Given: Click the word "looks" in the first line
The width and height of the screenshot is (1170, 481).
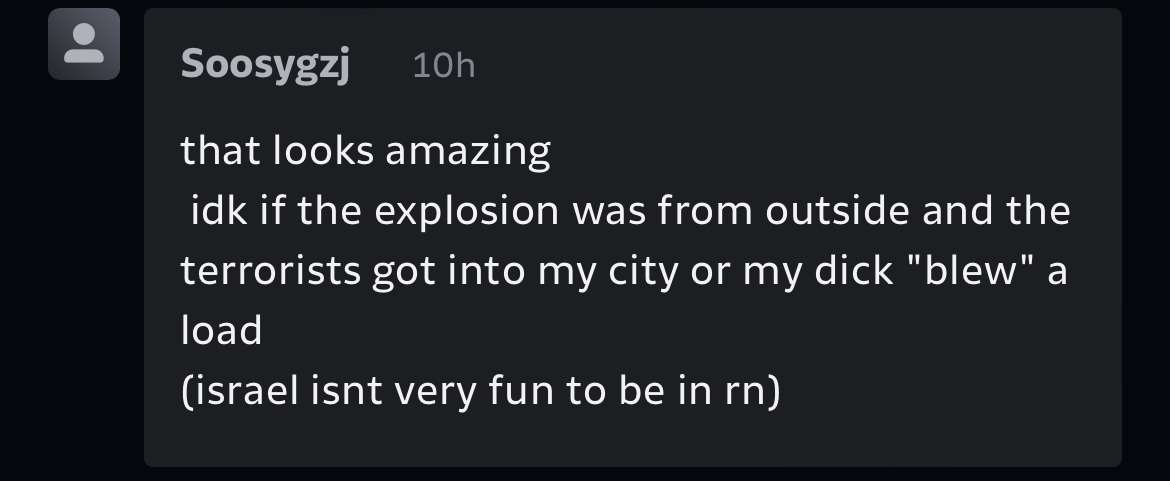Looking at the screenshot, I should pyautogui.click(x=323, y=151).
